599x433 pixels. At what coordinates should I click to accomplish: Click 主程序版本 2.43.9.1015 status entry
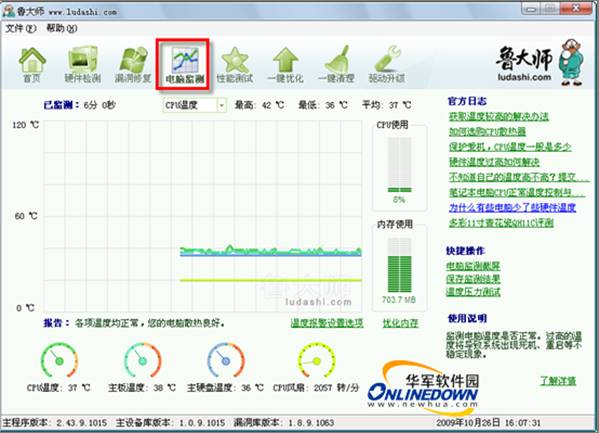55,423
